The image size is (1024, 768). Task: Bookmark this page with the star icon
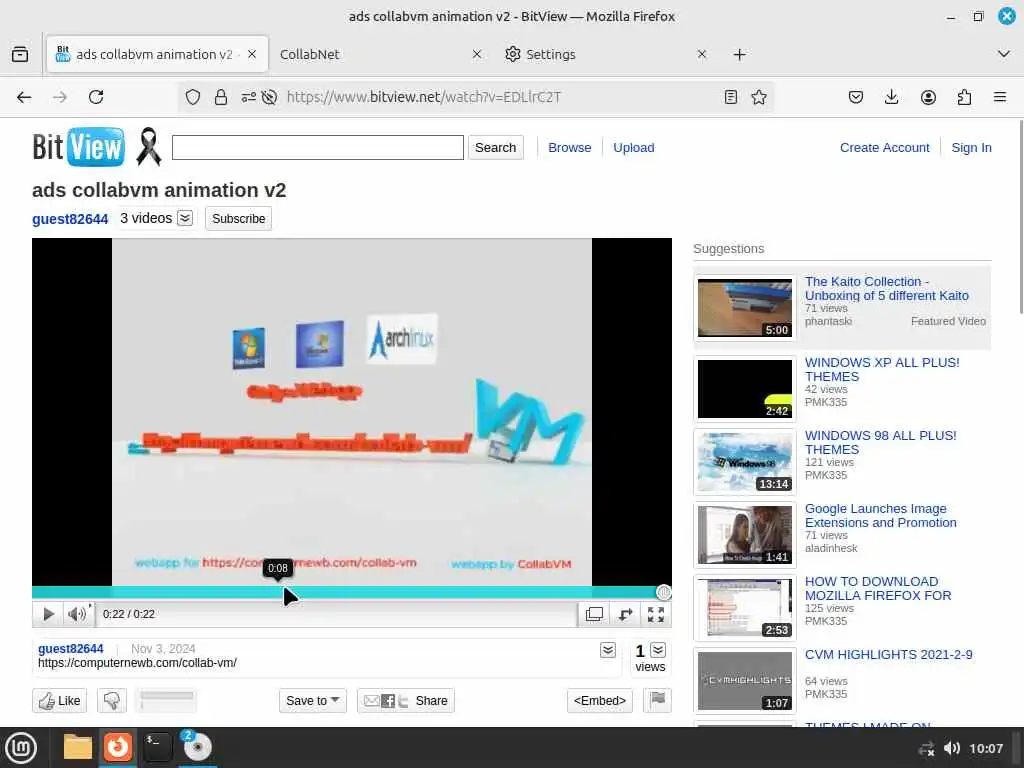[759, 97]
